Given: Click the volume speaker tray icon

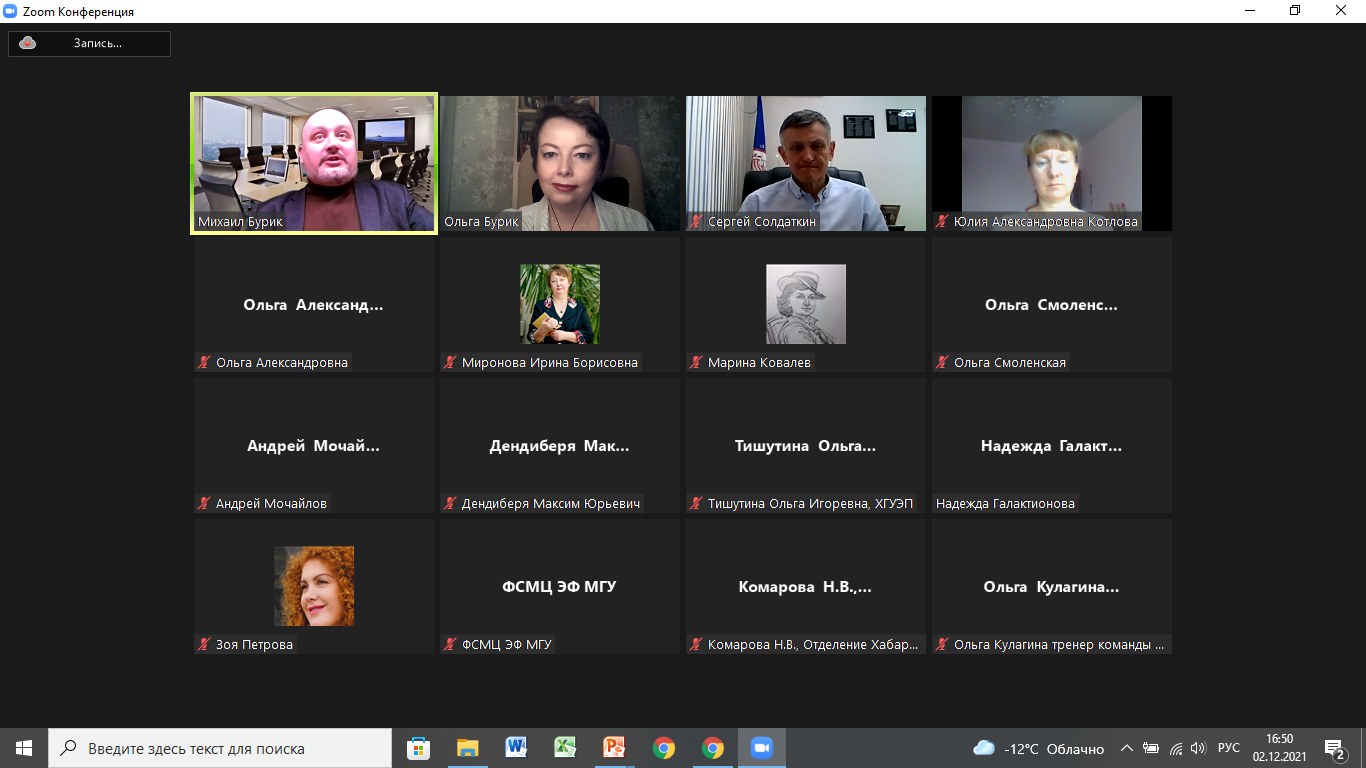Looking at the screenshot, I should click(1199, 748).
